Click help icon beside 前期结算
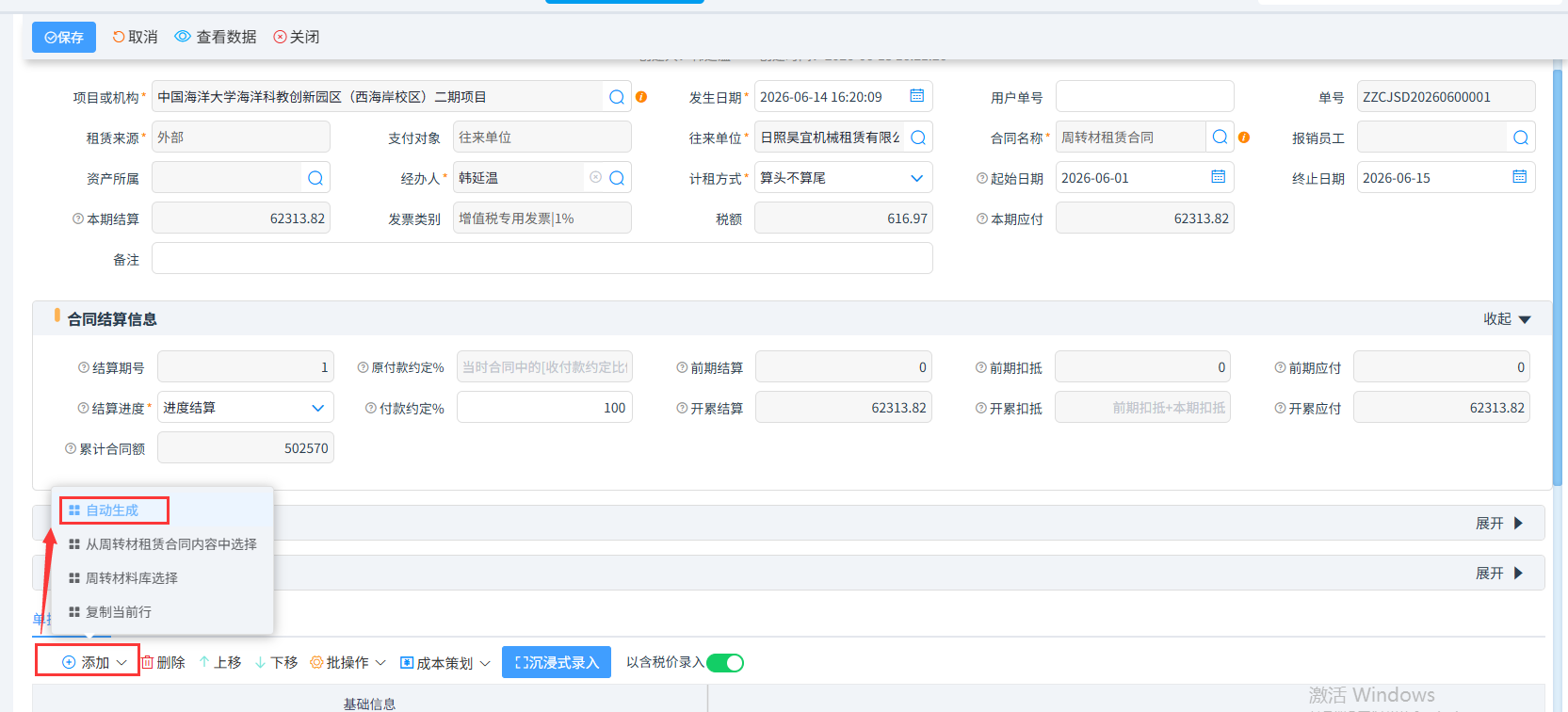Viewport: 1568px width, 712px height. click(682, 367)
